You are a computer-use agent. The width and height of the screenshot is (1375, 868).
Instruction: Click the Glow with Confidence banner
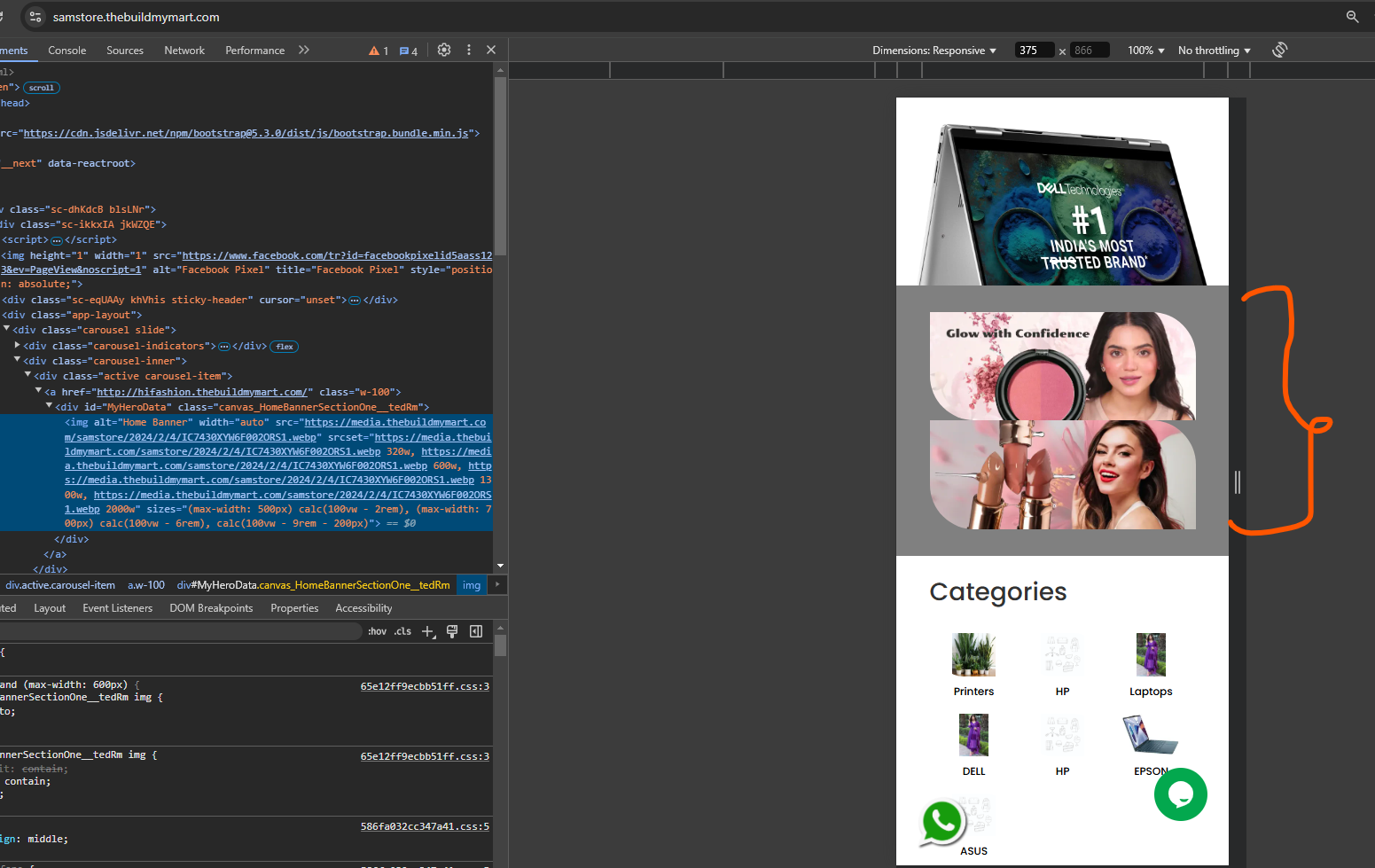(1062, 366)
